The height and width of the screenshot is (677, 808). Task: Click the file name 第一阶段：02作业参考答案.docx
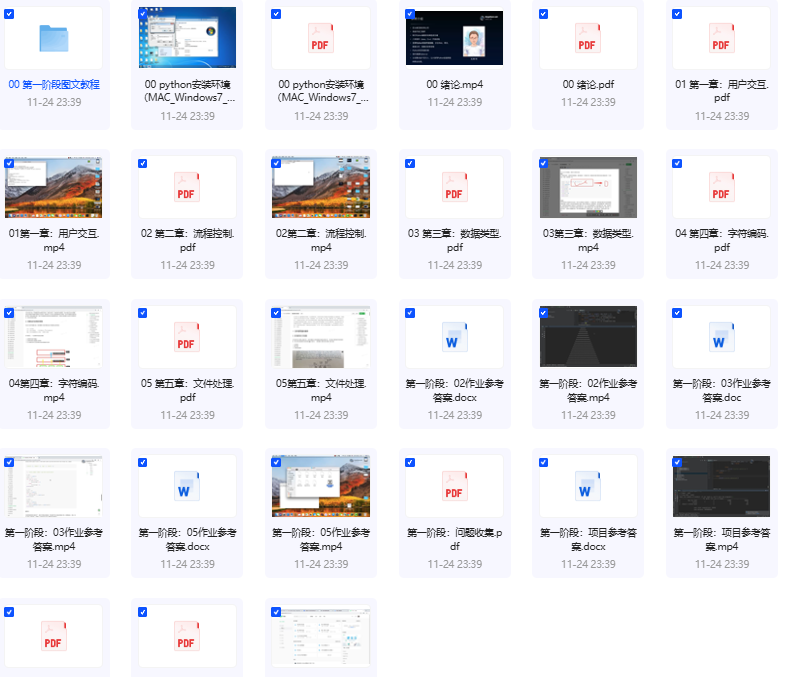pyautogui.click(x=454, y=390)
